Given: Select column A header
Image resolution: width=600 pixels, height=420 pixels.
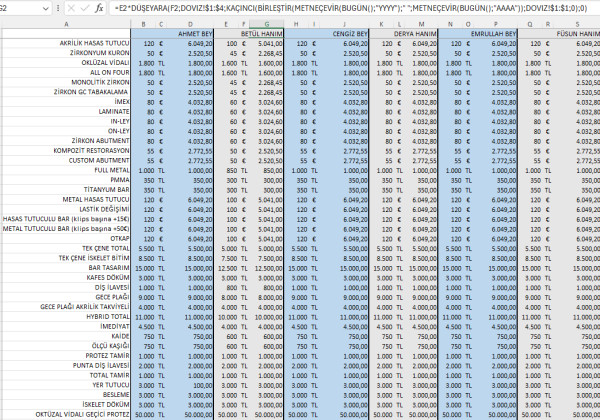Looking at the screenshot, I should 66,23.
